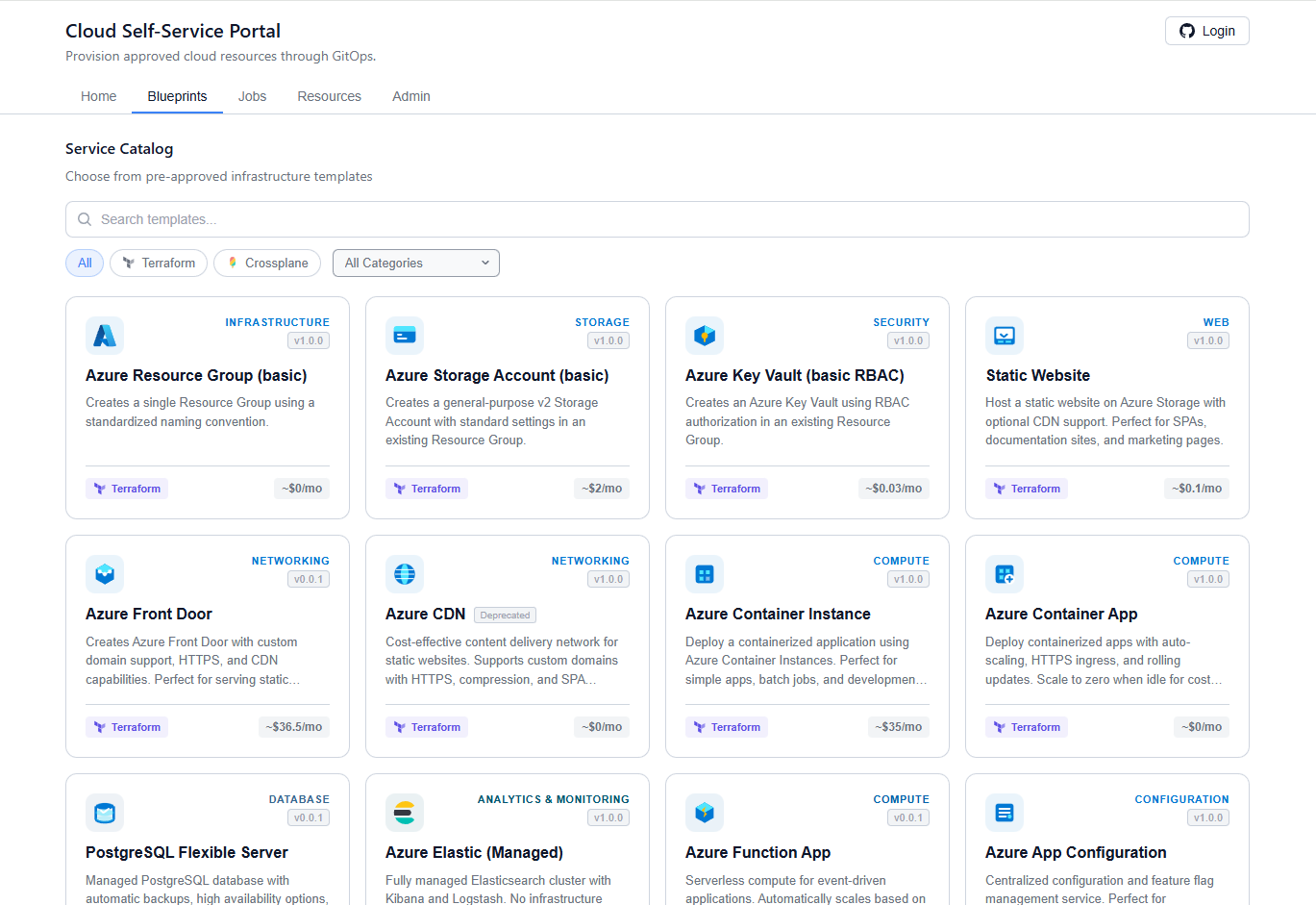The height and width of the screenshot is (905, 1316).
Task: Open the Resources tab
Action: pos(329,96)
